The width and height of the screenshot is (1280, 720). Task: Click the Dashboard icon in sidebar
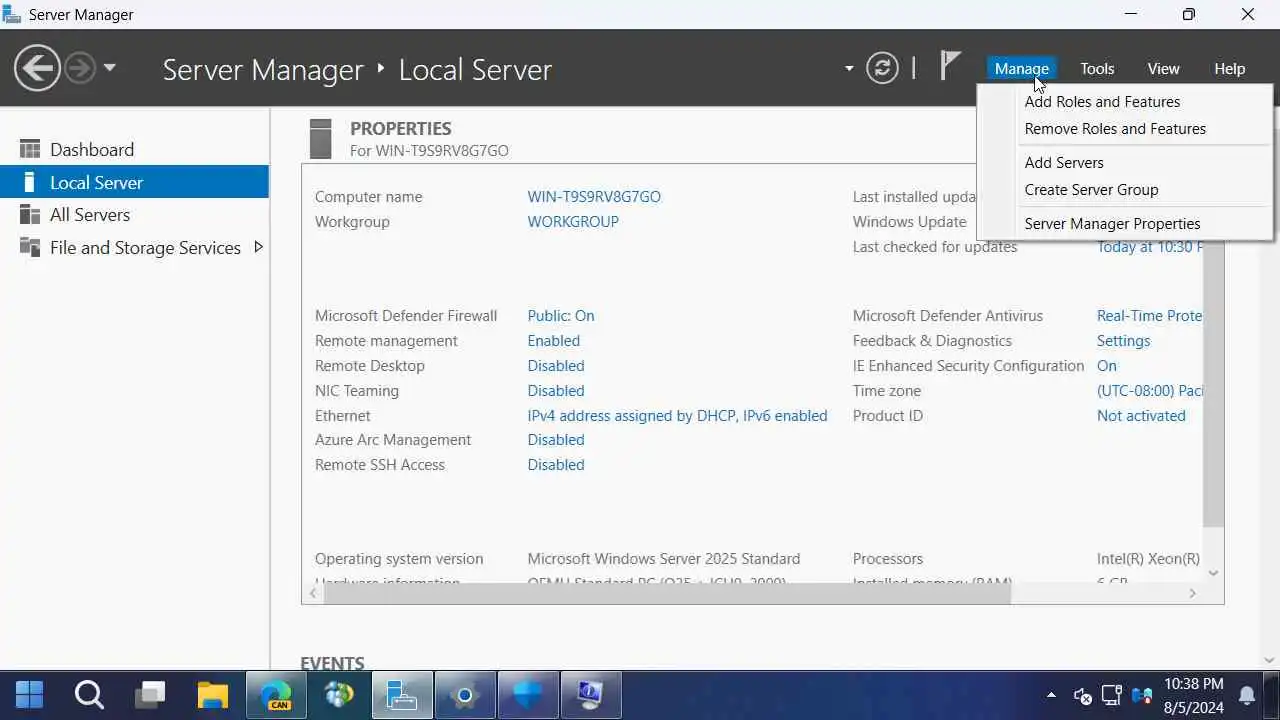coord(30,149)
